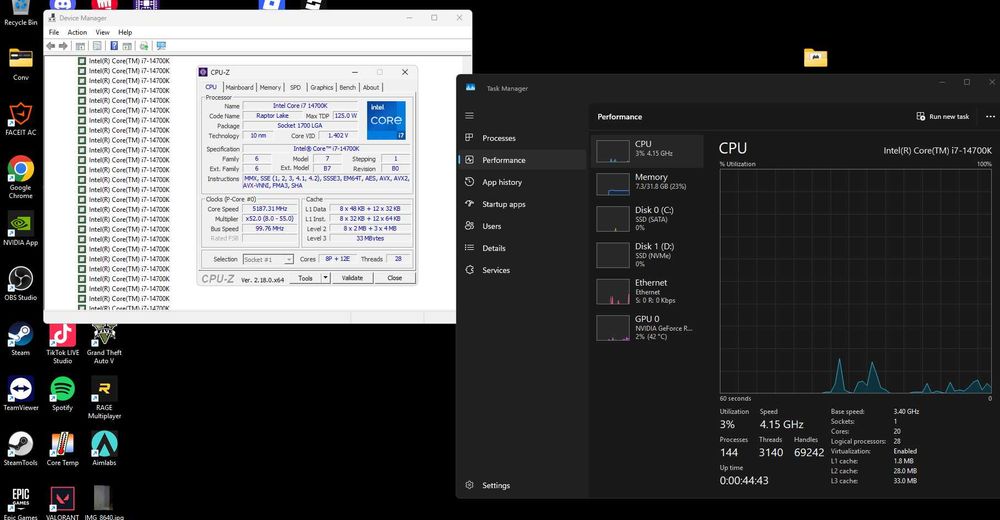Click the Back arrow in Device Manager toolbar
The height and width of the screenshot is (520, 1000).
pos(50,46)
